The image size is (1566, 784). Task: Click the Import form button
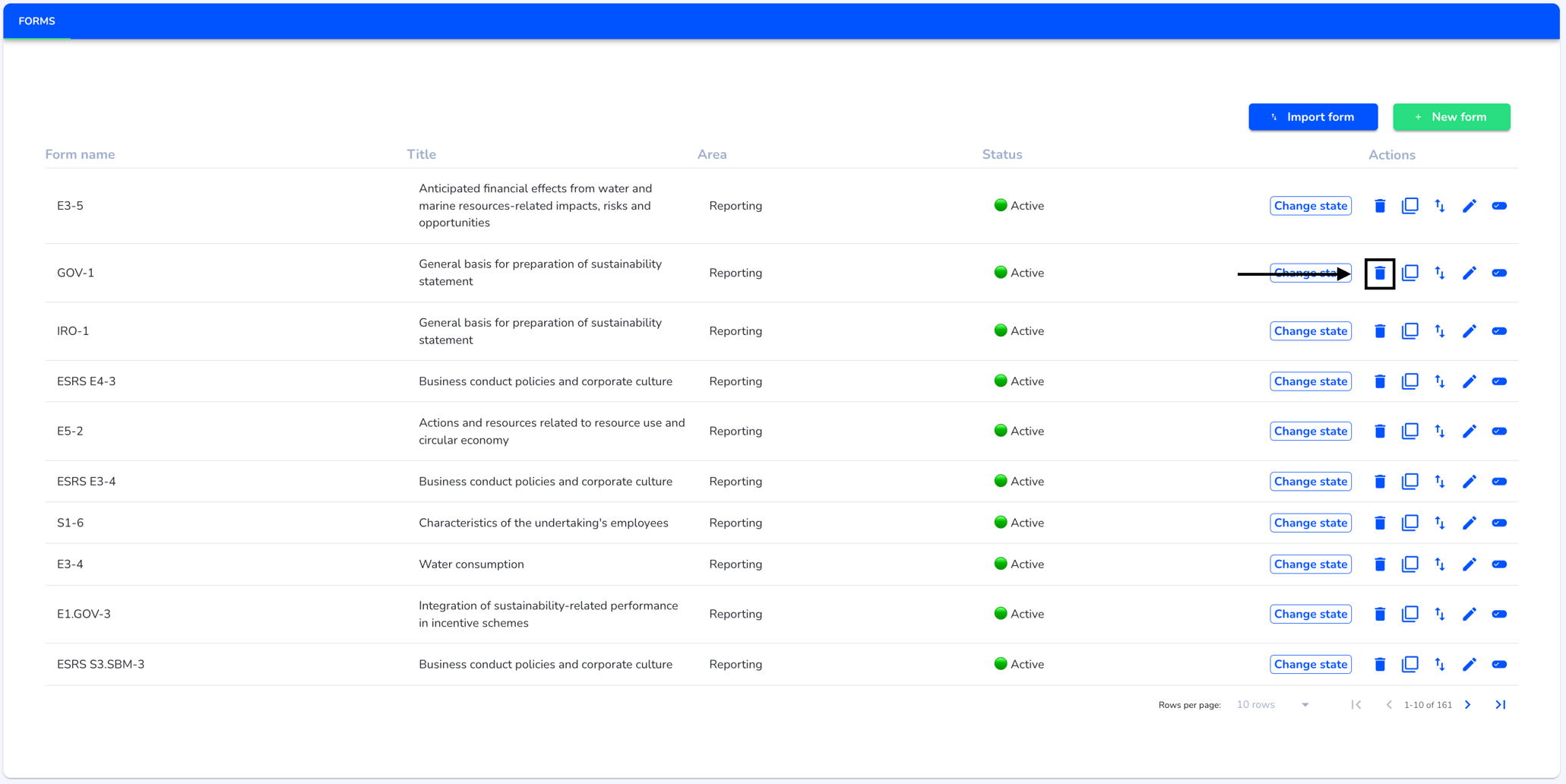pyautogui.click(x=1313, y=117)
